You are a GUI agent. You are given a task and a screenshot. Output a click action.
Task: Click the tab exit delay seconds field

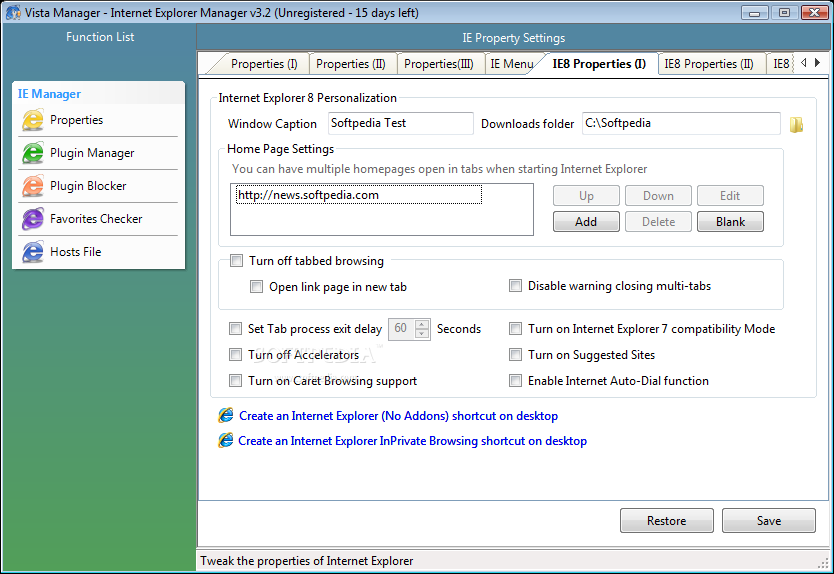402,329
